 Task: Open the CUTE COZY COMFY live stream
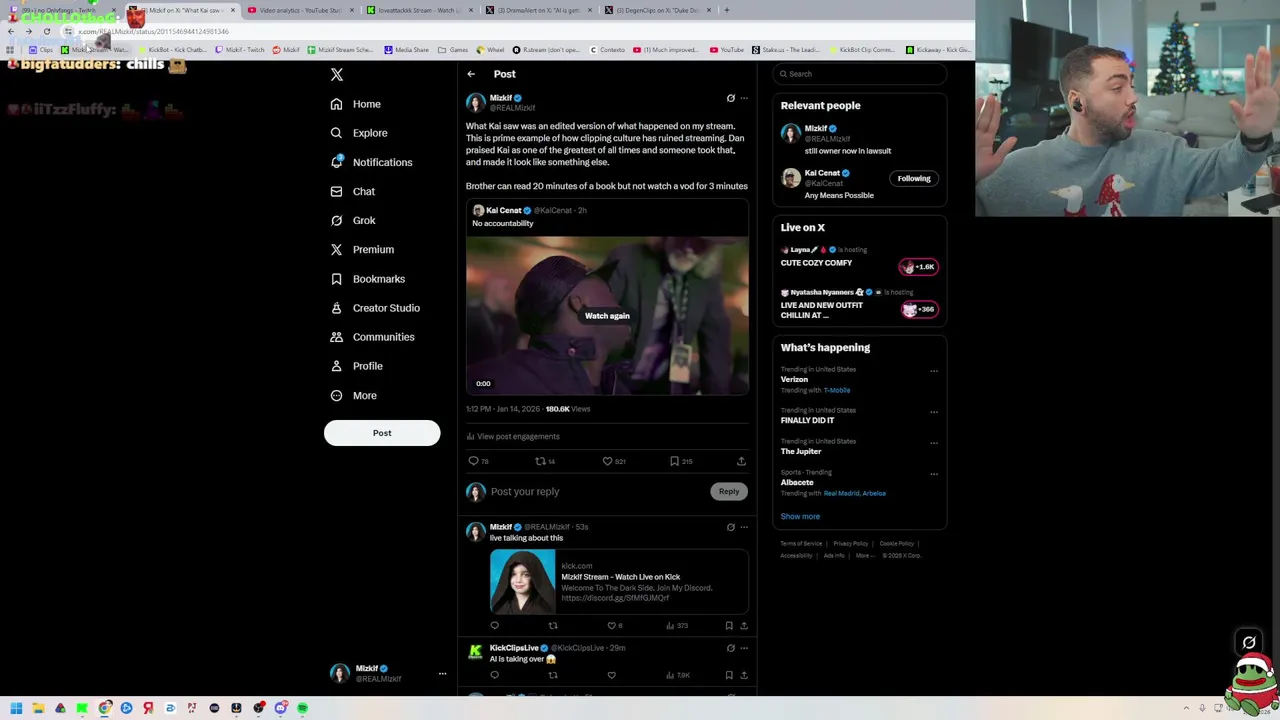tap(817, 263)
